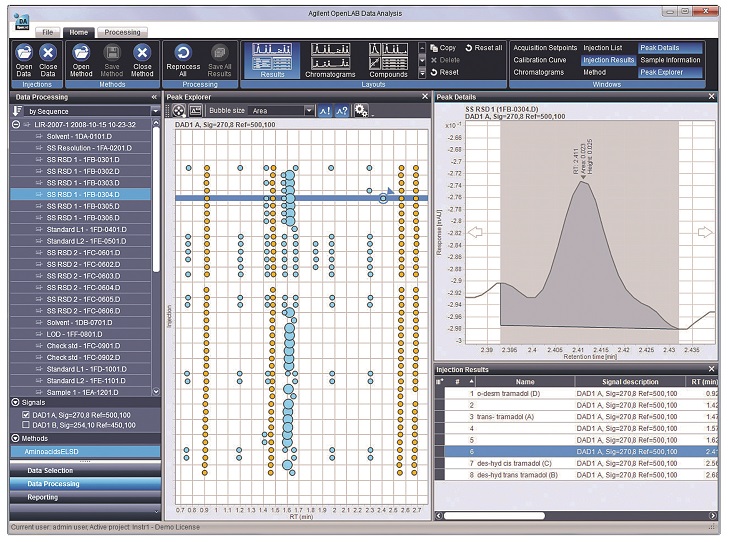This screenshot has height=542, width=730.
Task: Go to previous peak with left arrow
Action: pyautogui.click(x=475, y=232)
